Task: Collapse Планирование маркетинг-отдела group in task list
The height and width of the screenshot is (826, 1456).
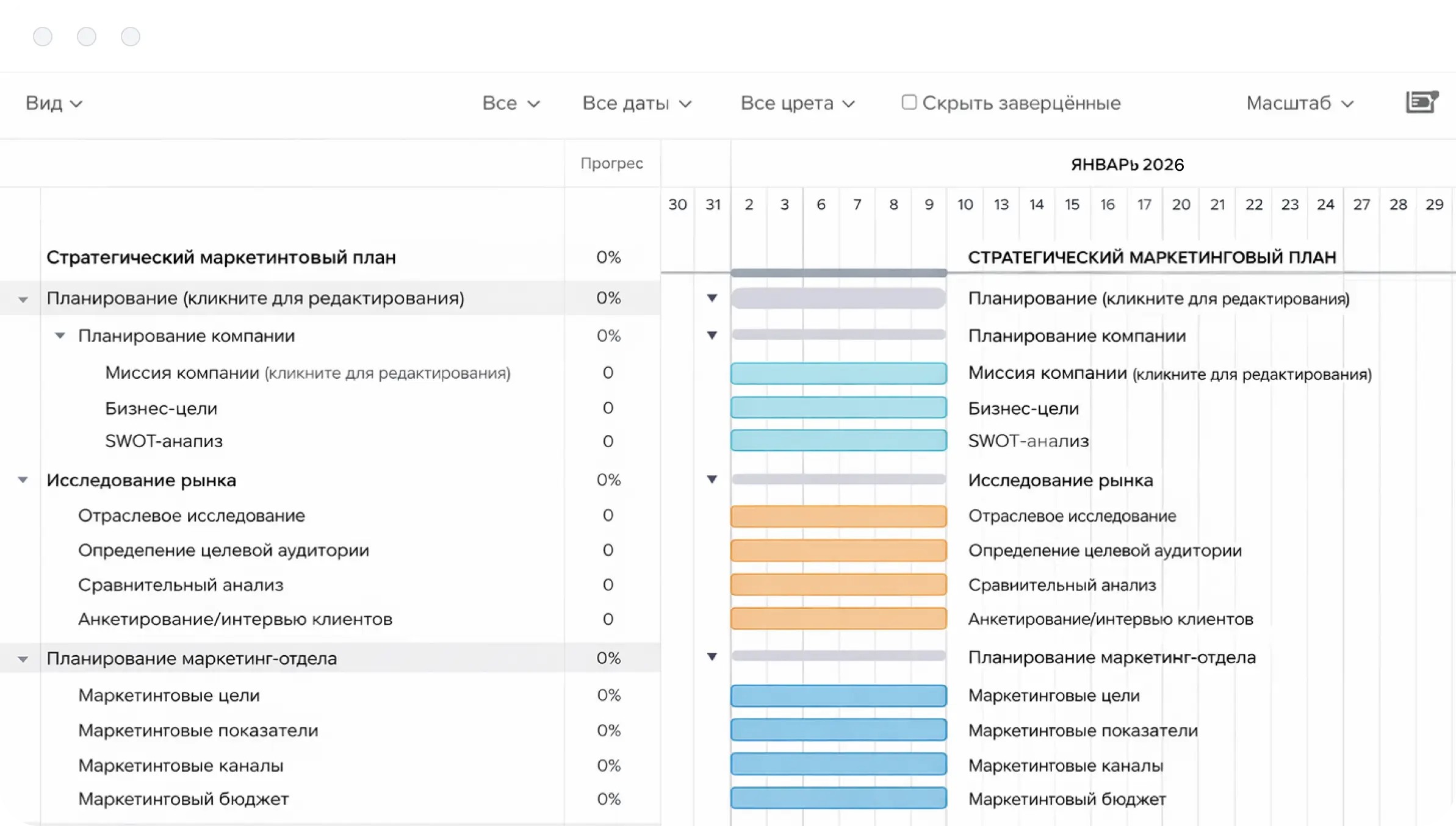Action: 23,659
